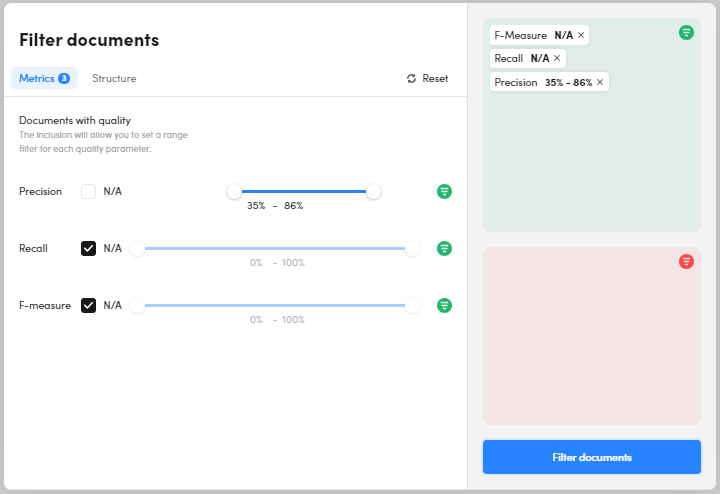Click green filter icon in the inclusion panel

click(686, 33)
